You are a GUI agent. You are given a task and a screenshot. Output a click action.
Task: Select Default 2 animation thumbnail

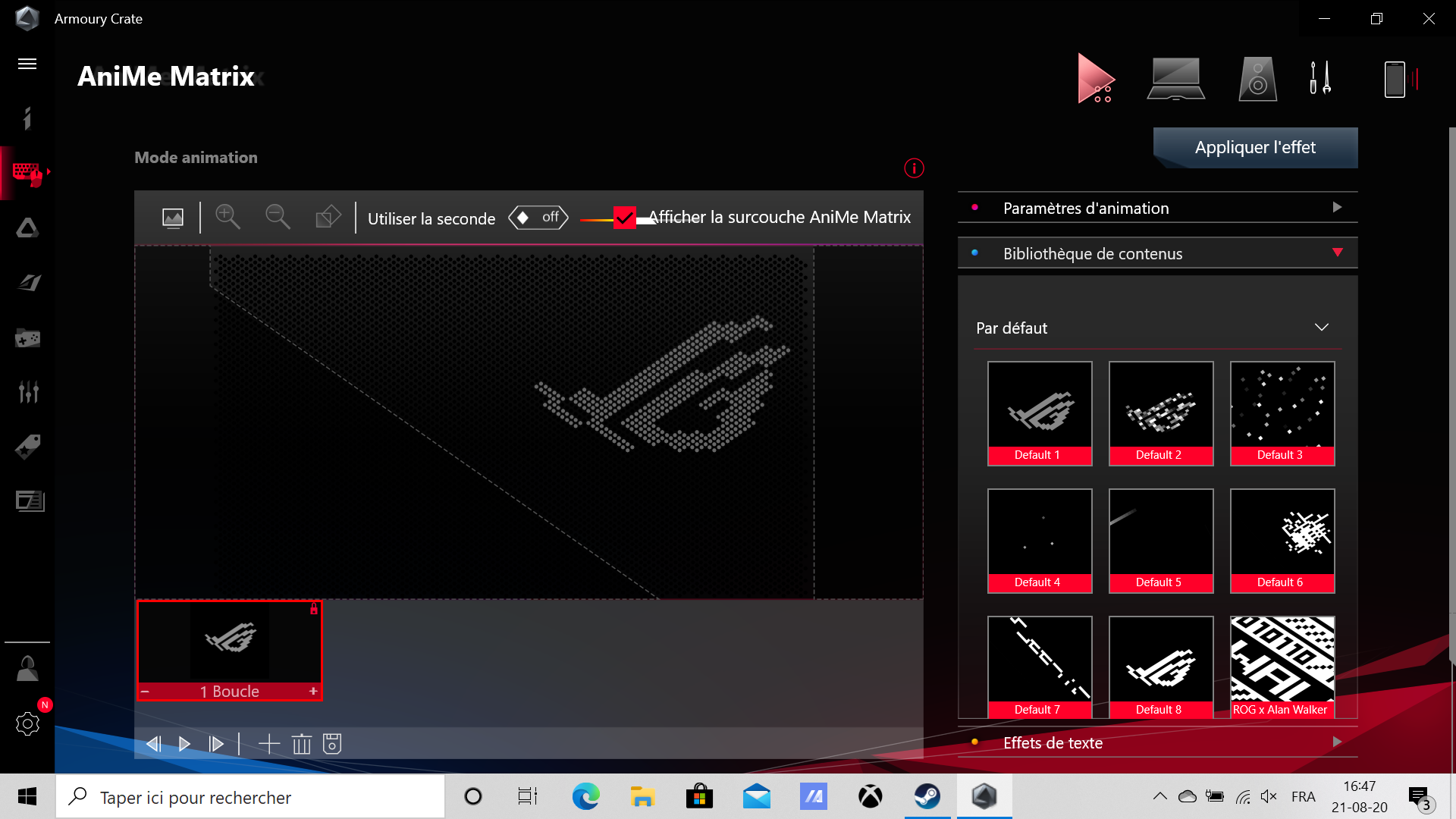[1161, 413]
